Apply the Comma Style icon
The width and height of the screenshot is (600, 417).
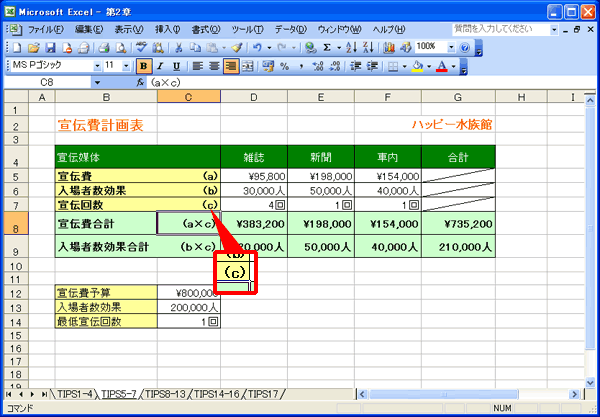(x=302, y=67)
